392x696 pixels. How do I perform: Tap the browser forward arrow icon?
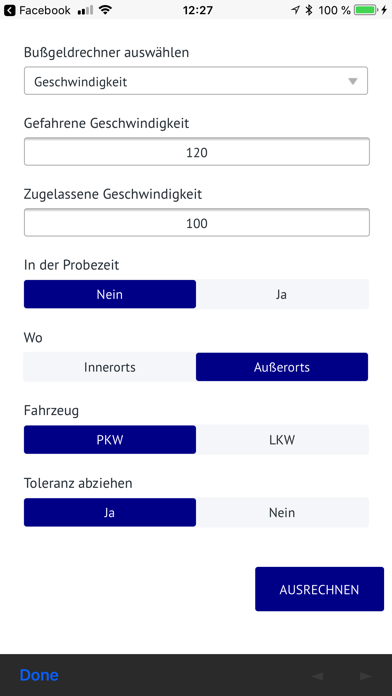point(366,676)
